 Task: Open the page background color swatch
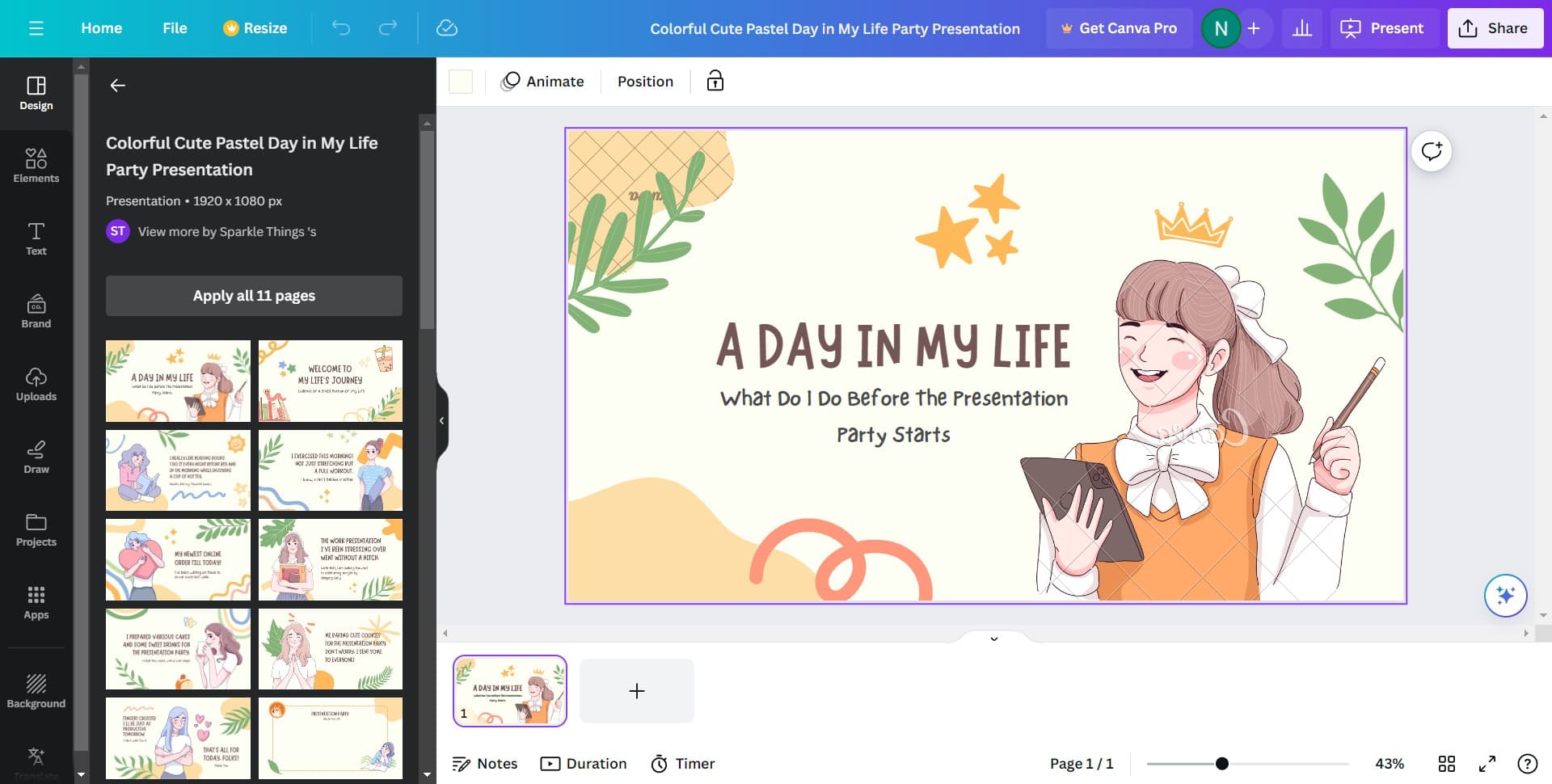(460, 81)
